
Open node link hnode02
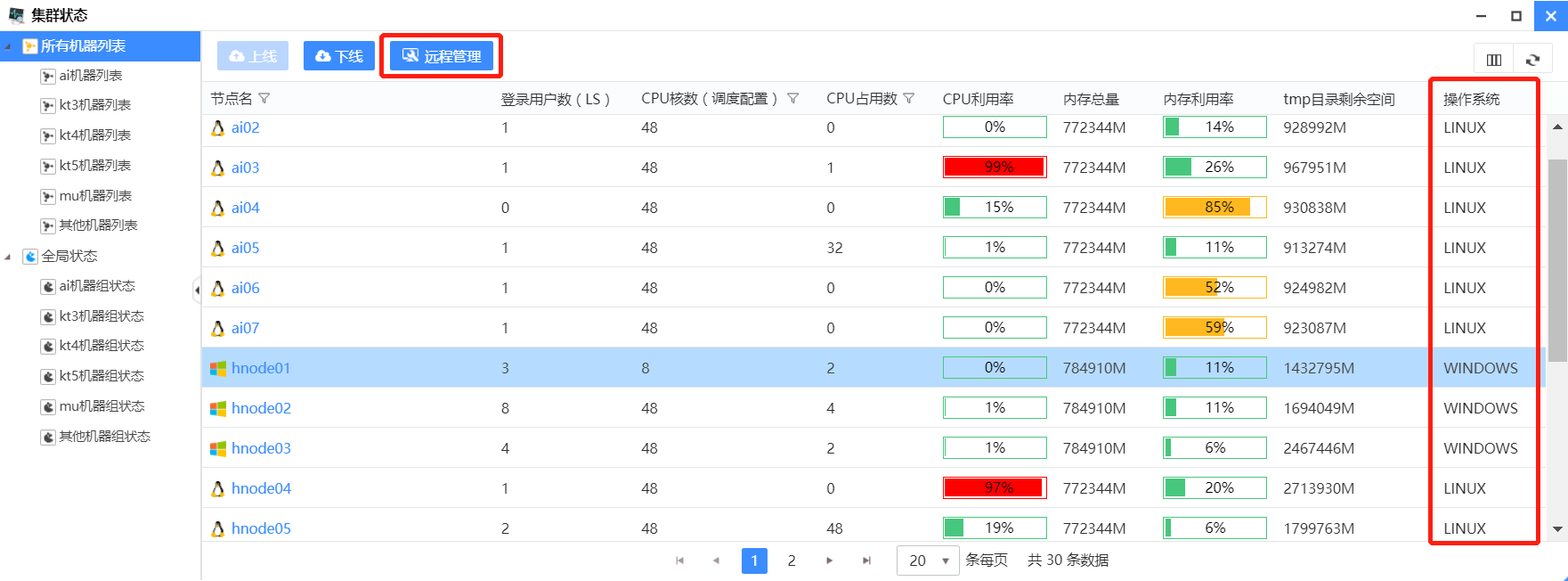tap(261, 408)
